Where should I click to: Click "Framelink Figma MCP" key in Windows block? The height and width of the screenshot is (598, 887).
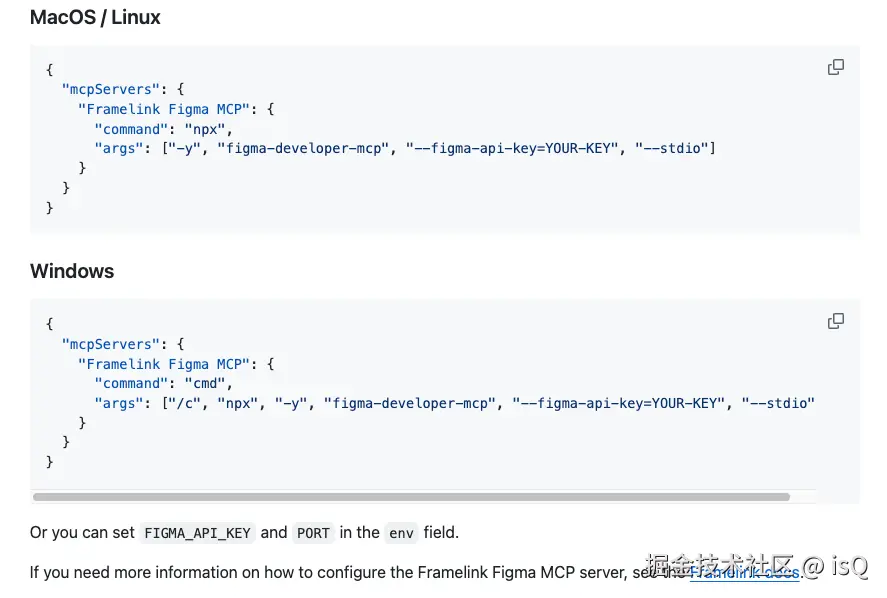(x=164, y=364)
